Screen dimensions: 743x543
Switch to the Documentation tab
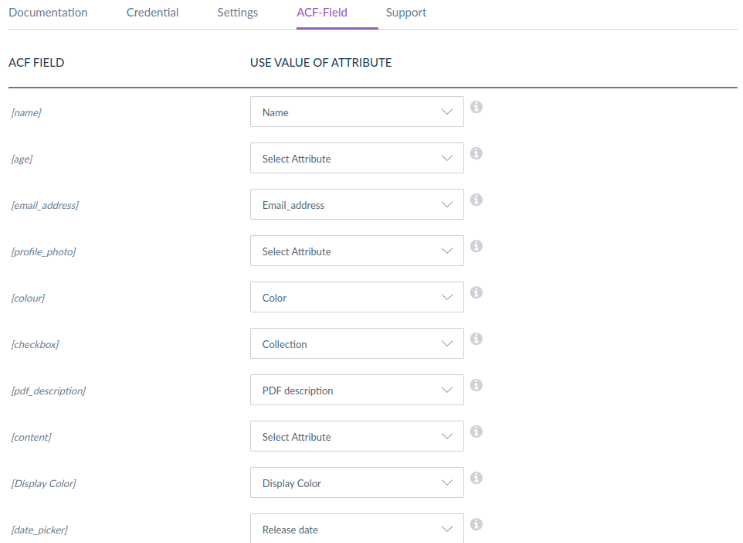[48, 13]
